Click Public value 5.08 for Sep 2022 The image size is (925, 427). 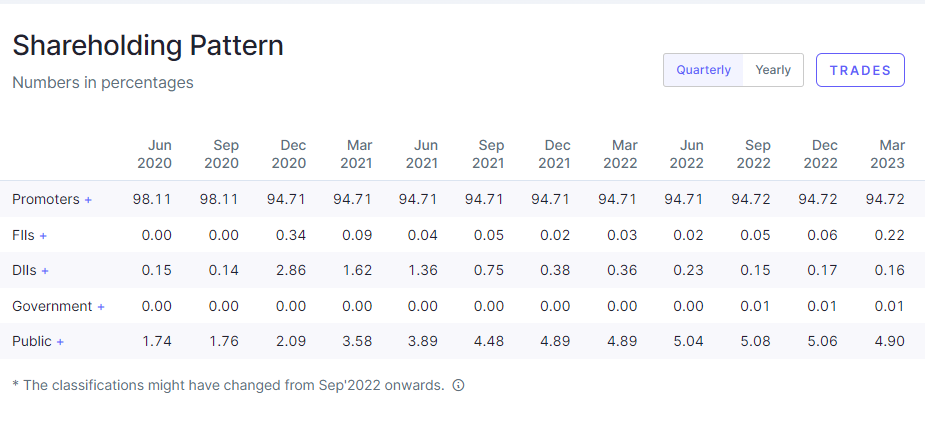click(751, 341)
